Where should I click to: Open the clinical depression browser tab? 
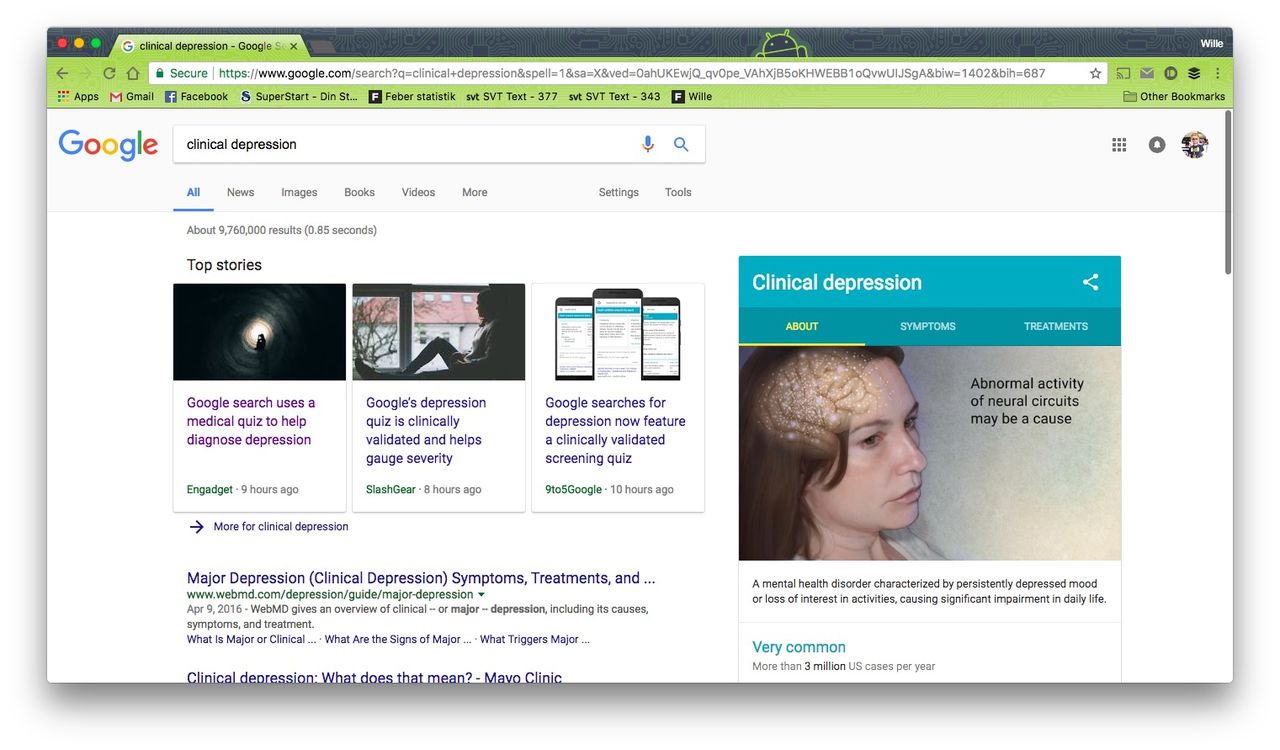(x=211, y=46)
